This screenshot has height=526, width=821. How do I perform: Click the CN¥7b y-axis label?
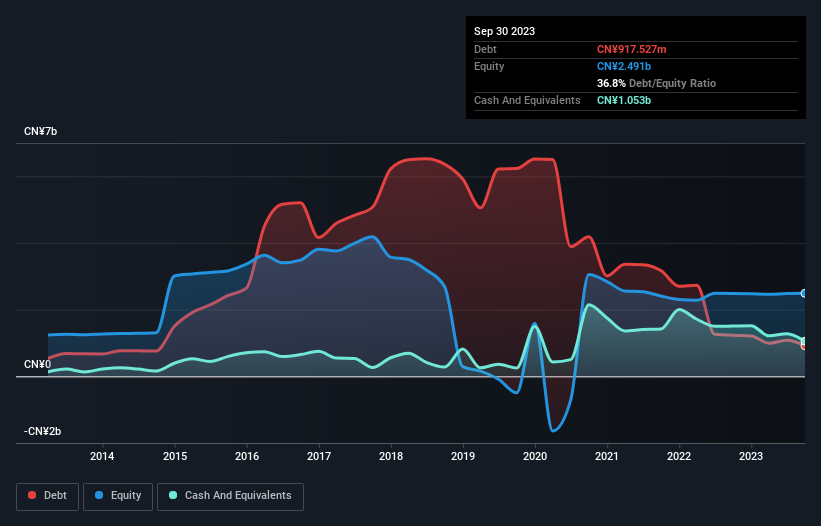[40, 131]
